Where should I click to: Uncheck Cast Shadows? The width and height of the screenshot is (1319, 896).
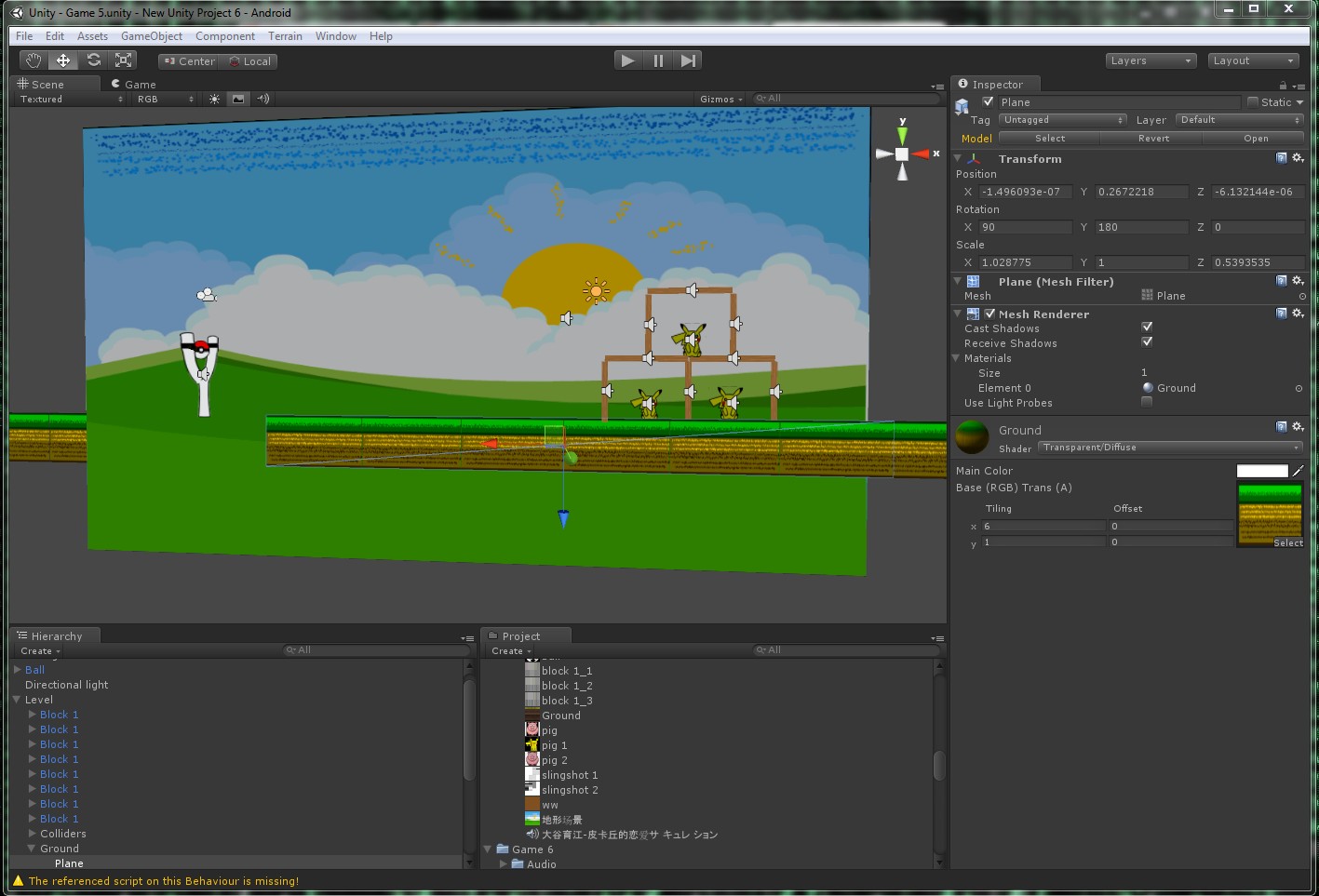point(1147,328)
